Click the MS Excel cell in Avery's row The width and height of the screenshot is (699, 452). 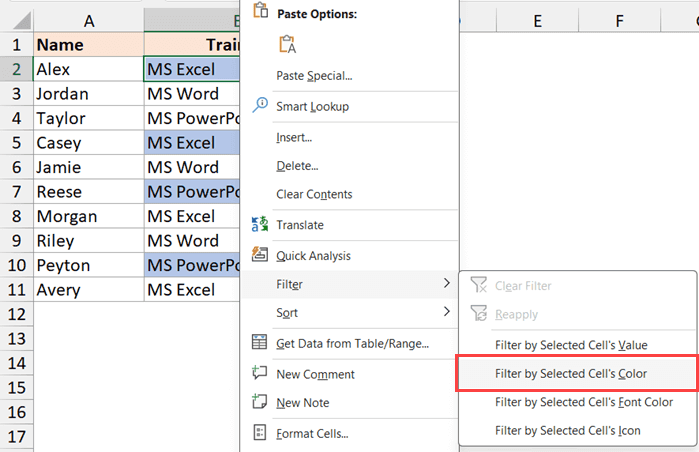(192, 290)
